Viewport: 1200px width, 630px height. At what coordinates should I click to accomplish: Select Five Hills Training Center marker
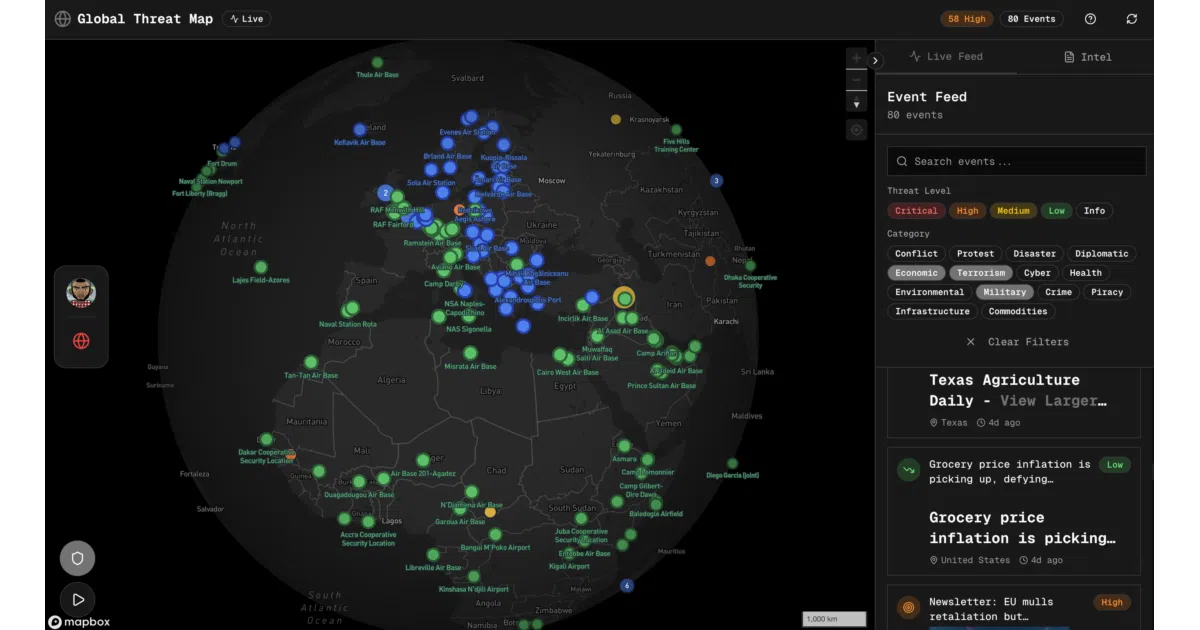pos(676,130)
